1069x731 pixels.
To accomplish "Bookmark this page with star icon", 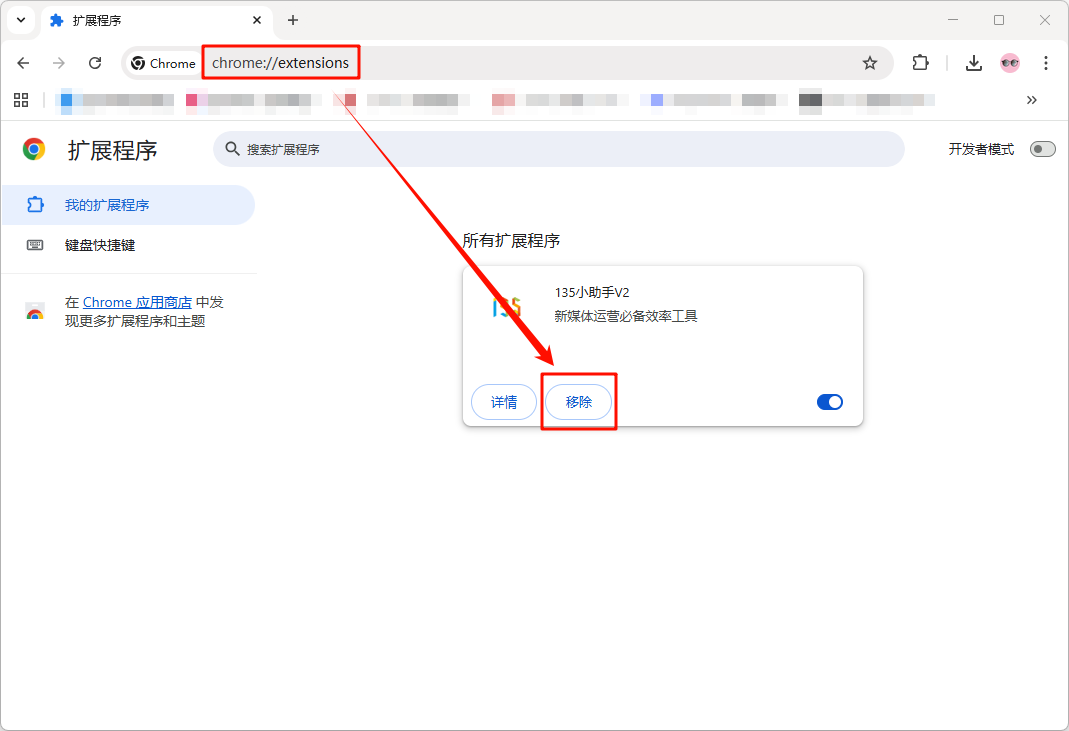I will point(870,63).
